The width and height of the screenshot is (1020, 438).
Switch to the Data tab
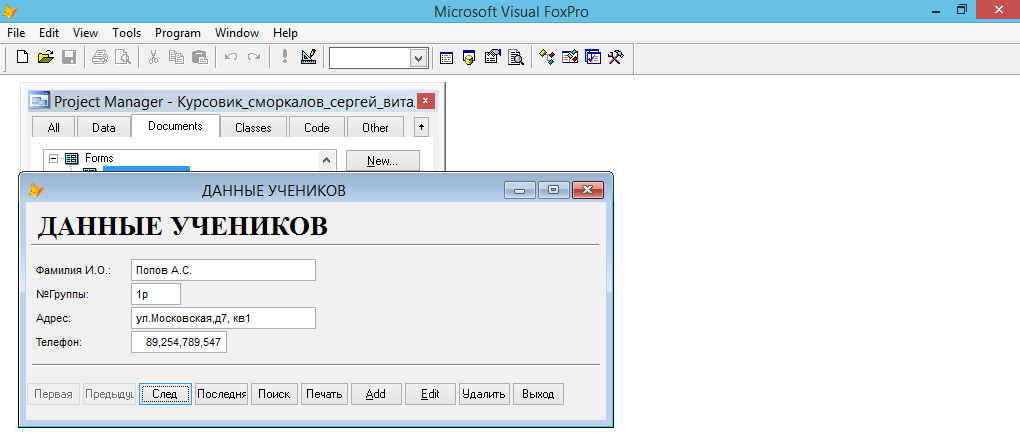tap(103, 128)
